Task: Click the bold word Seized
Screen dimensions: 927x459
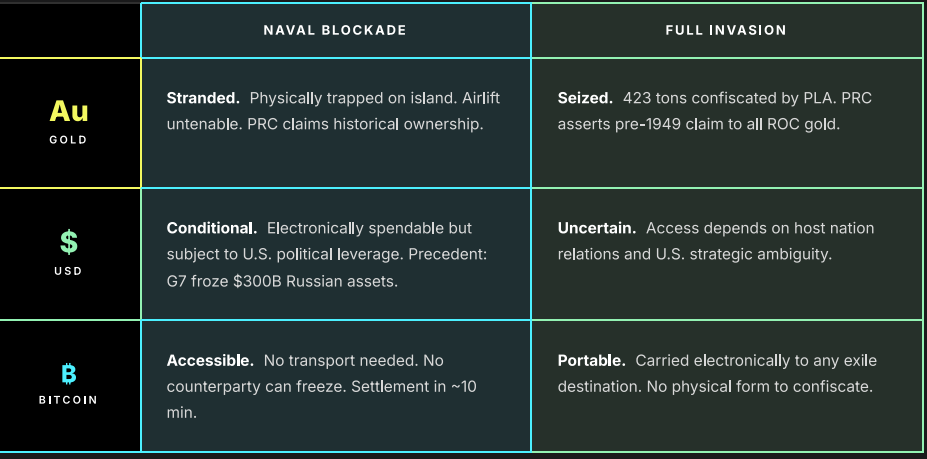Action: click(585, 99)
